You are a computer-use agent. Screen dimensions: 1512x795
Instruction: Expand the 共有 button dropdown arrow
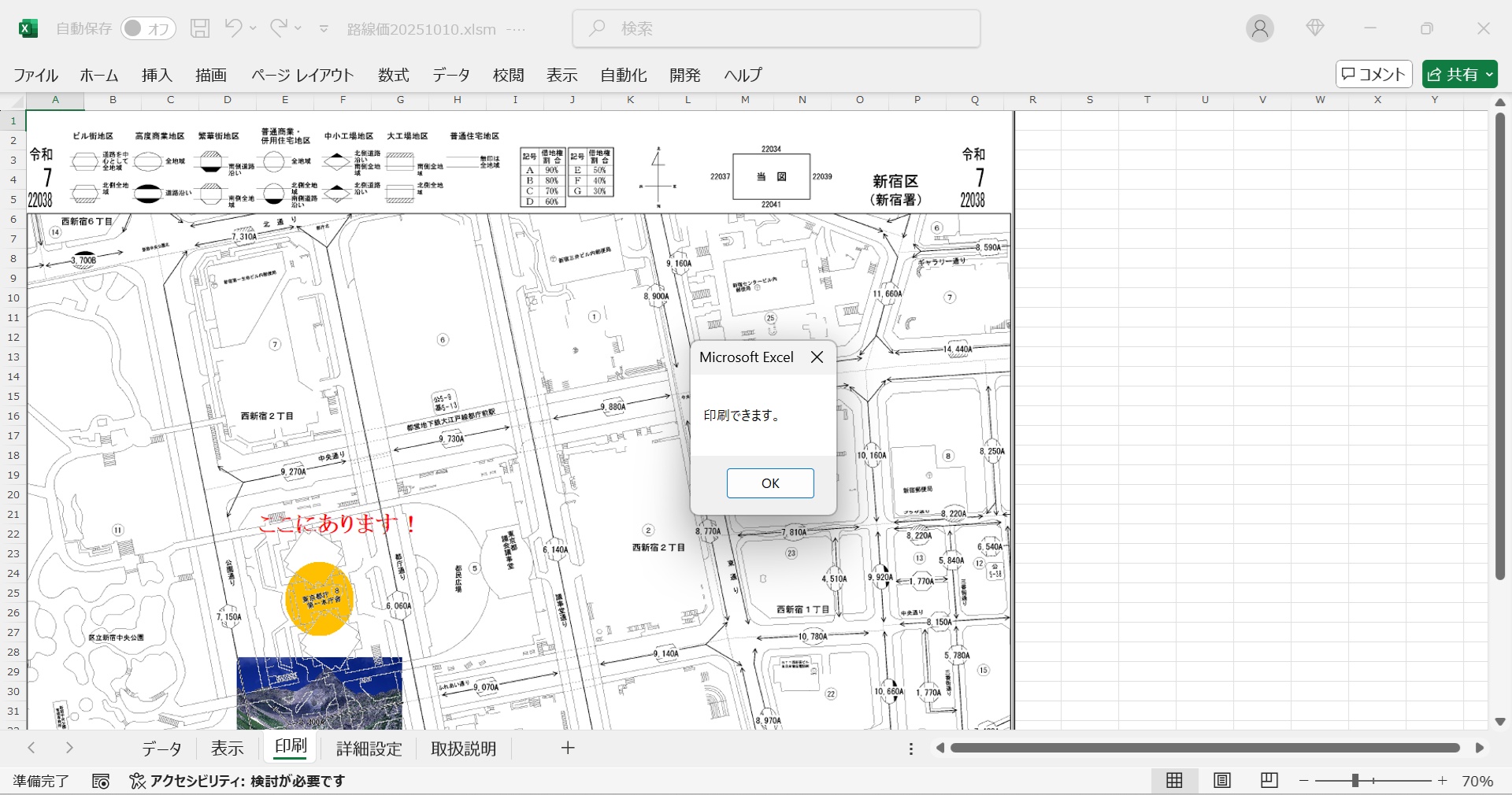click(1489, 74)
